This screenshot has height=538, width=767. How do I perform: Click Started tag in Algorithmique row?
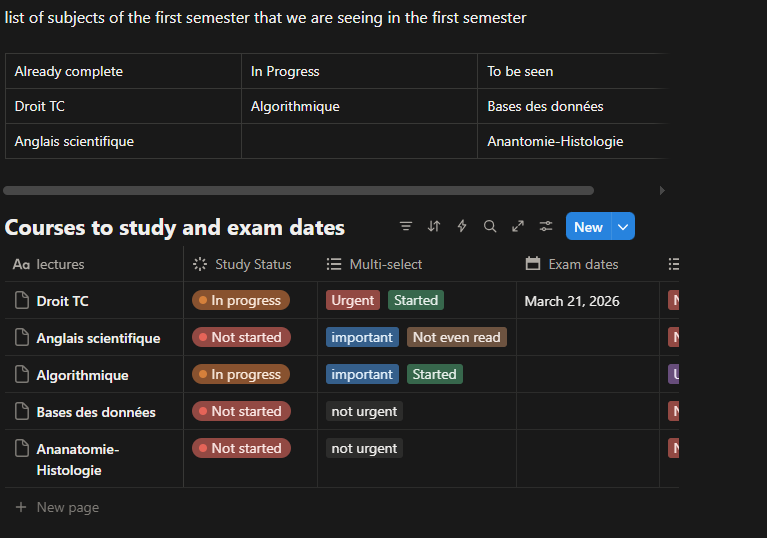point(434,374)
